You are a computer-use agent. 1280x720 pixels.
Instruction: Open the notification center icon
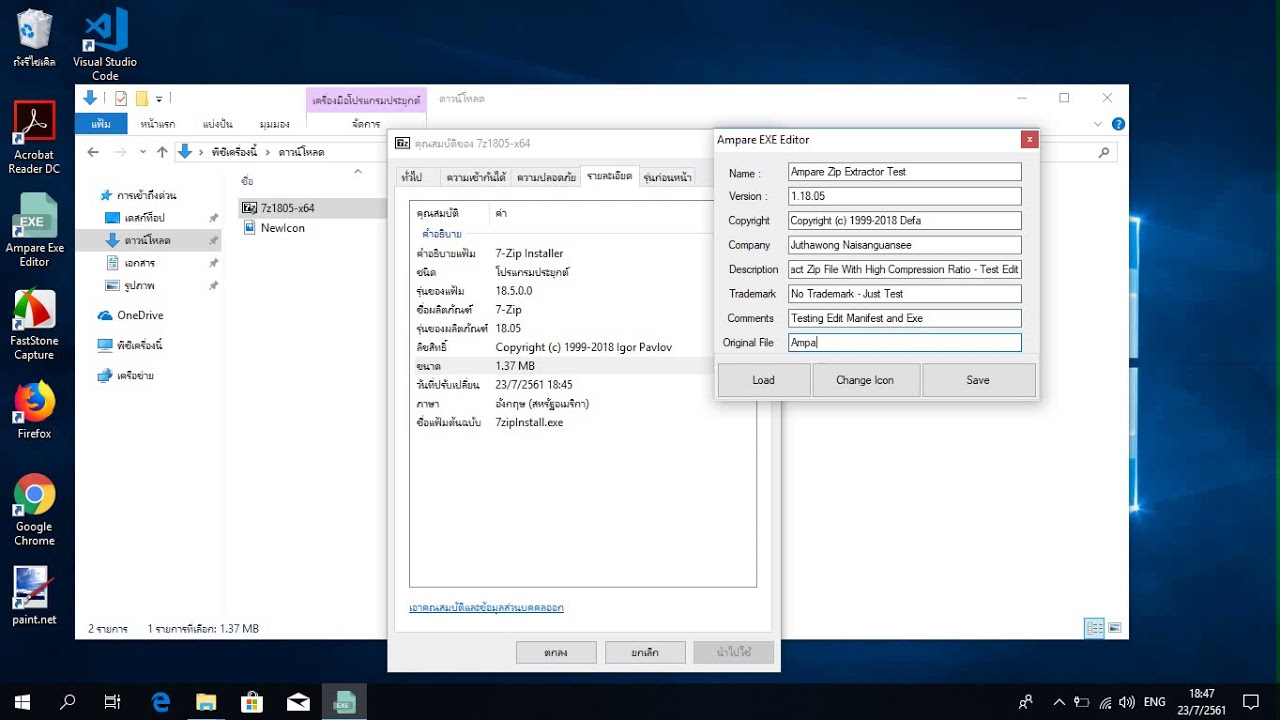click(1250, 702)
